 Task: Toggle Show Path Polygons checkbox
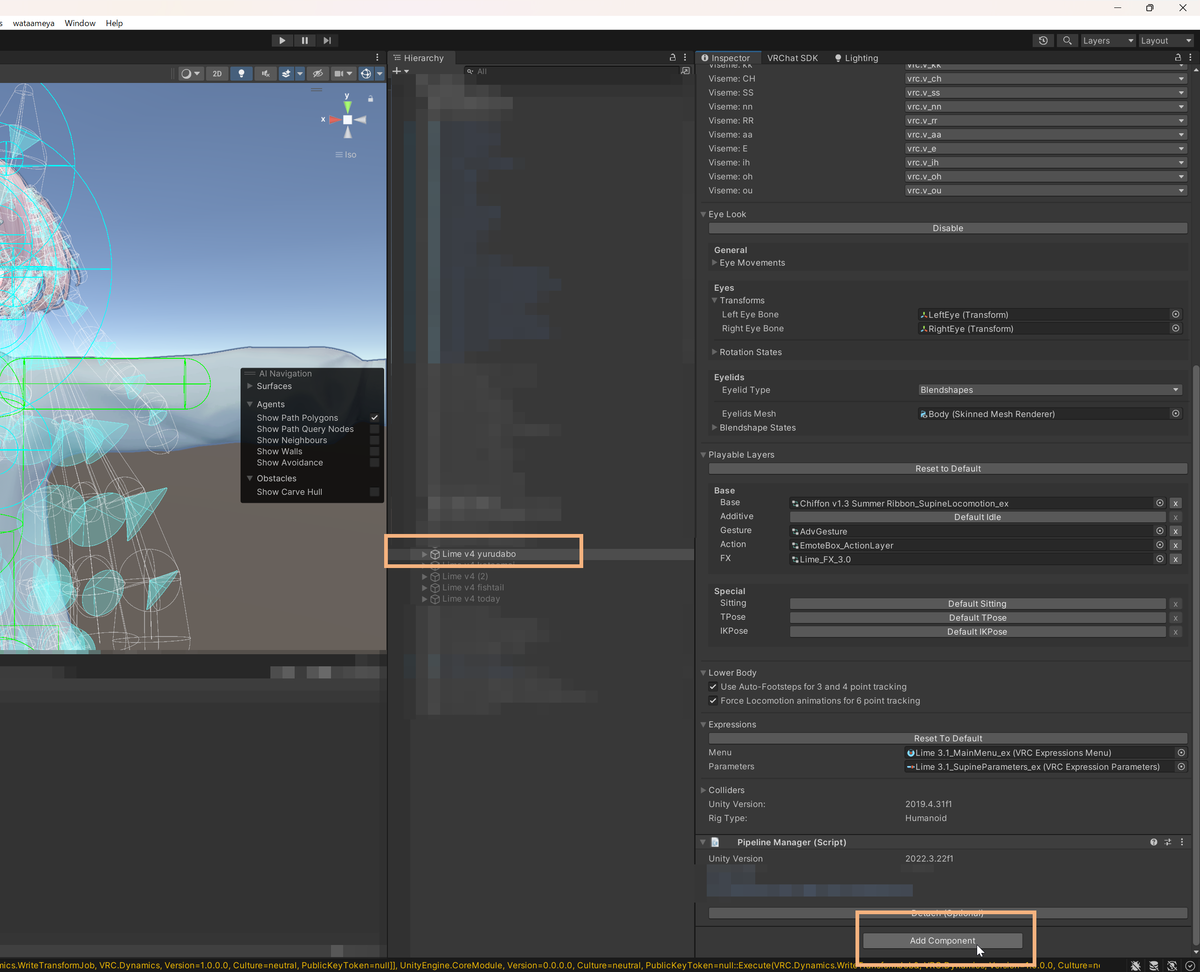tap(374, 417)
